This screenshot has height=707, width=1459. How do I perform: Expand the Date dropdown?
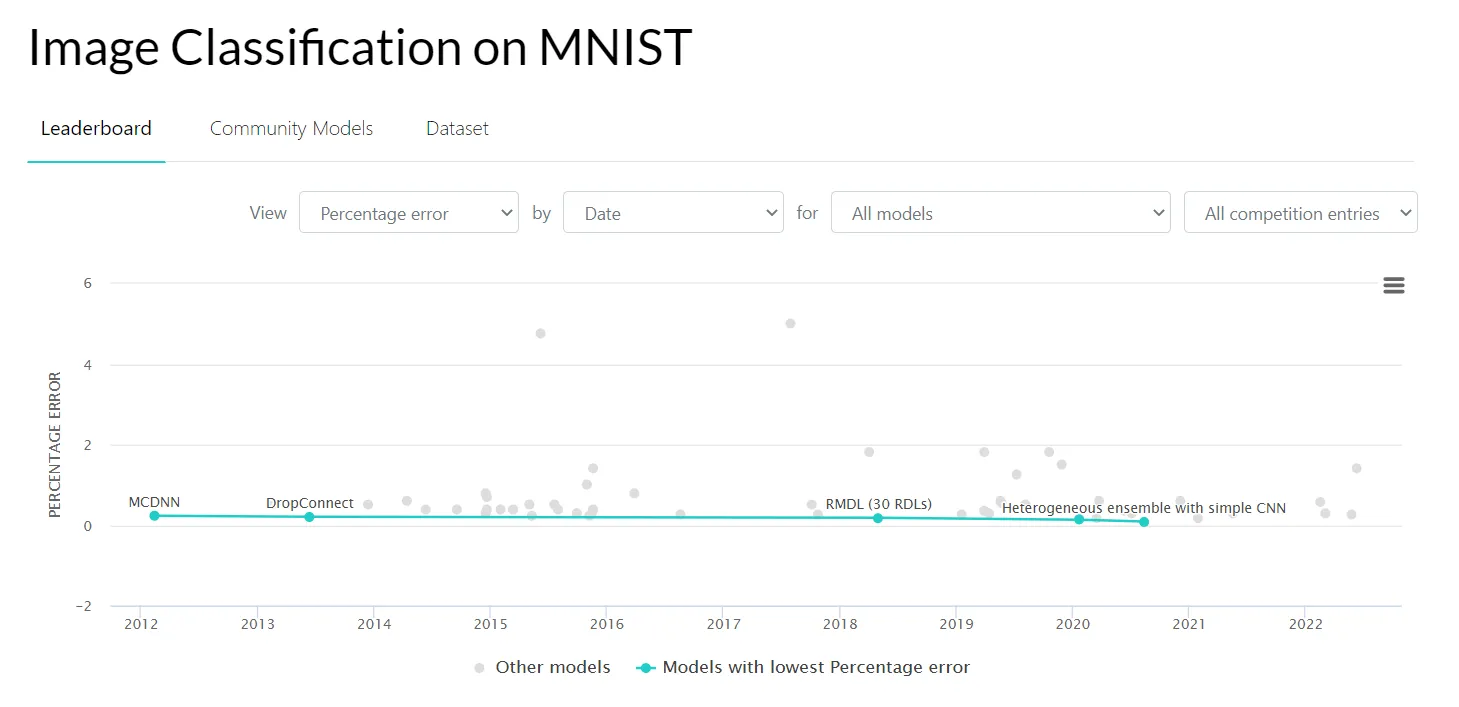coord(672,213)
